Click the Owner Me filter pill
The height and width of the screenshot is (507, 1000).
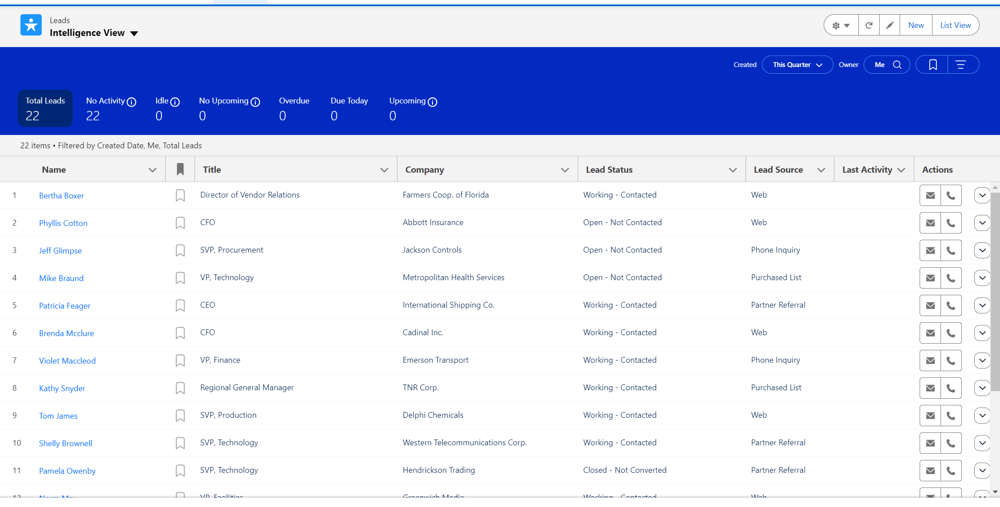886,64
